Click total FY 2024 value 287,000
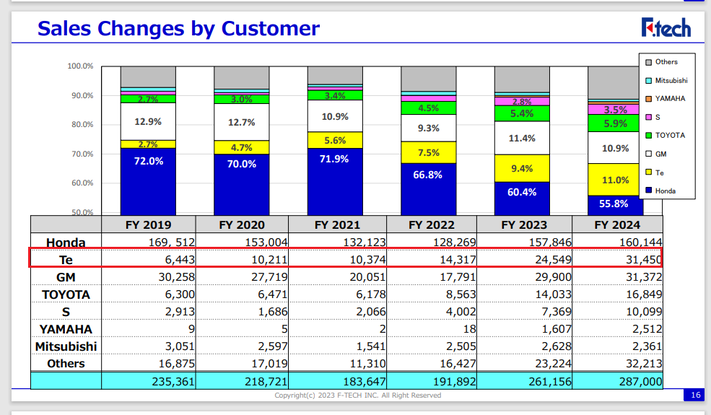 (640, 381)
